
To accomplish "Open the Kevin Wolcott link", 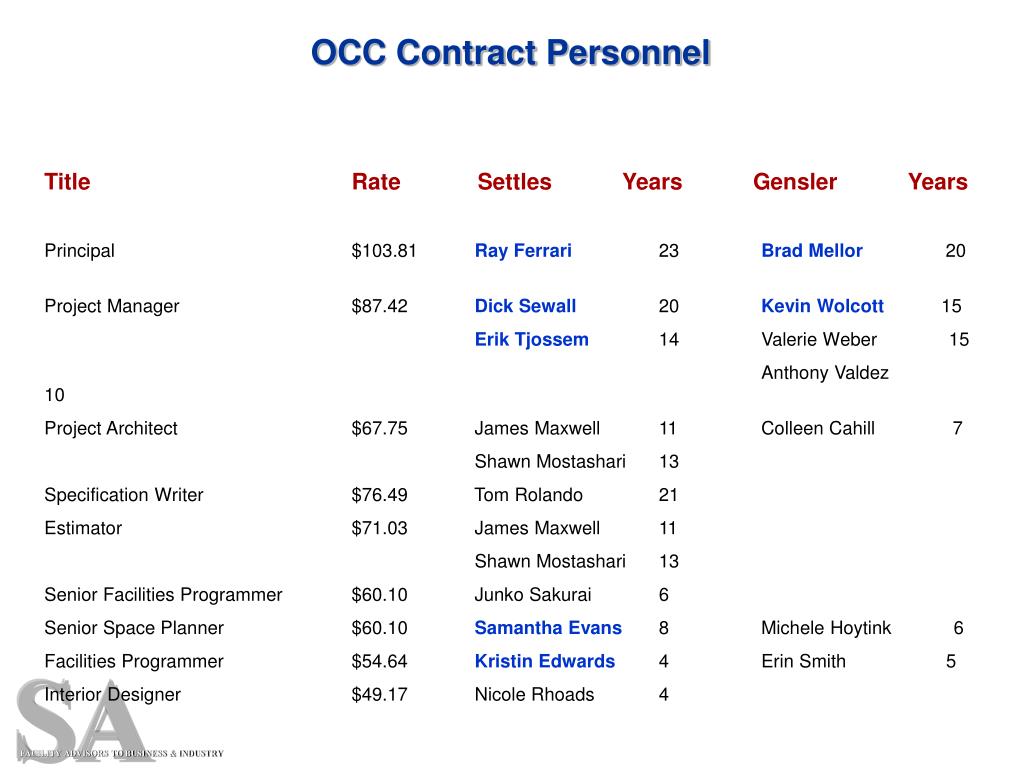I will [x=822, y=306].
